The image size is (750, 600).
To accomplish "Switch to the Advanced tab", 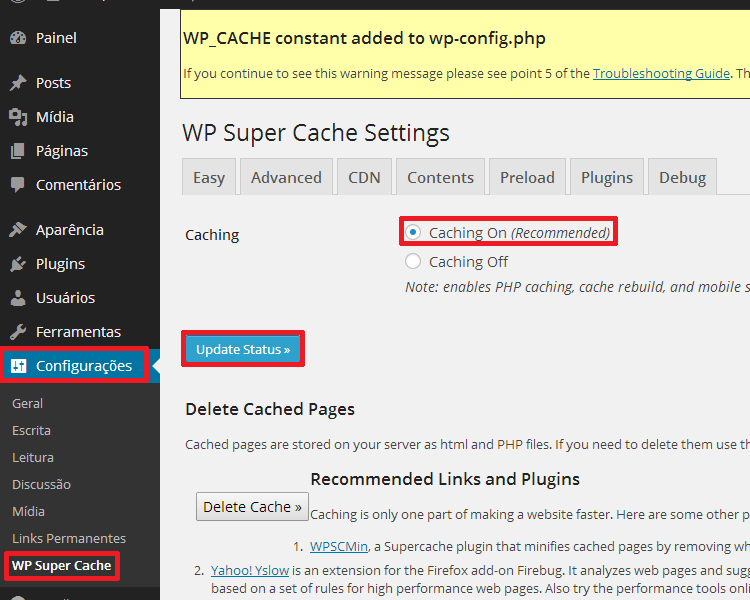I will click(x=286, y=177).
